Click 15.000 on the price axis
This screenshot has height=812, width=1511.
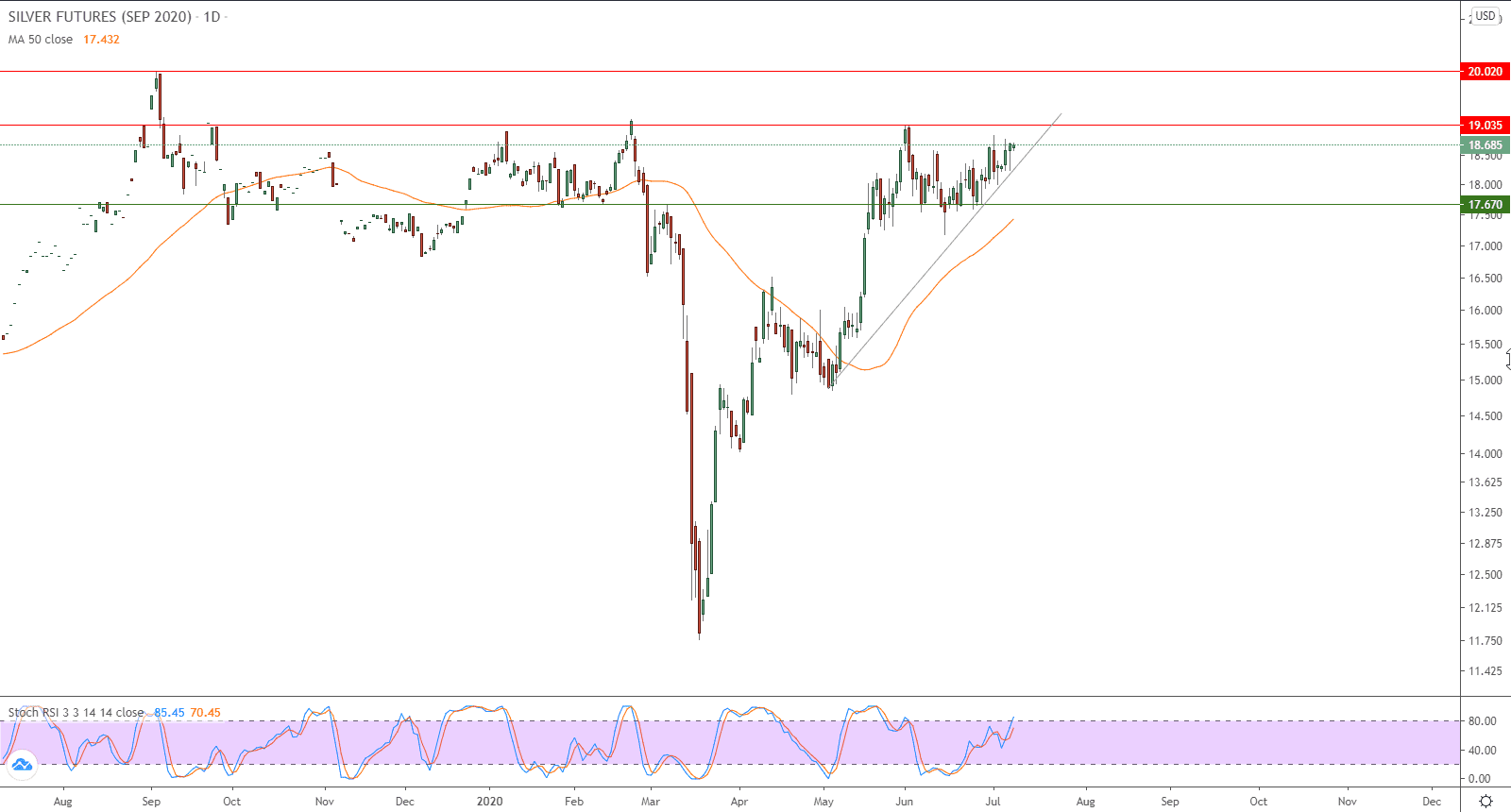coord(1485,381)
